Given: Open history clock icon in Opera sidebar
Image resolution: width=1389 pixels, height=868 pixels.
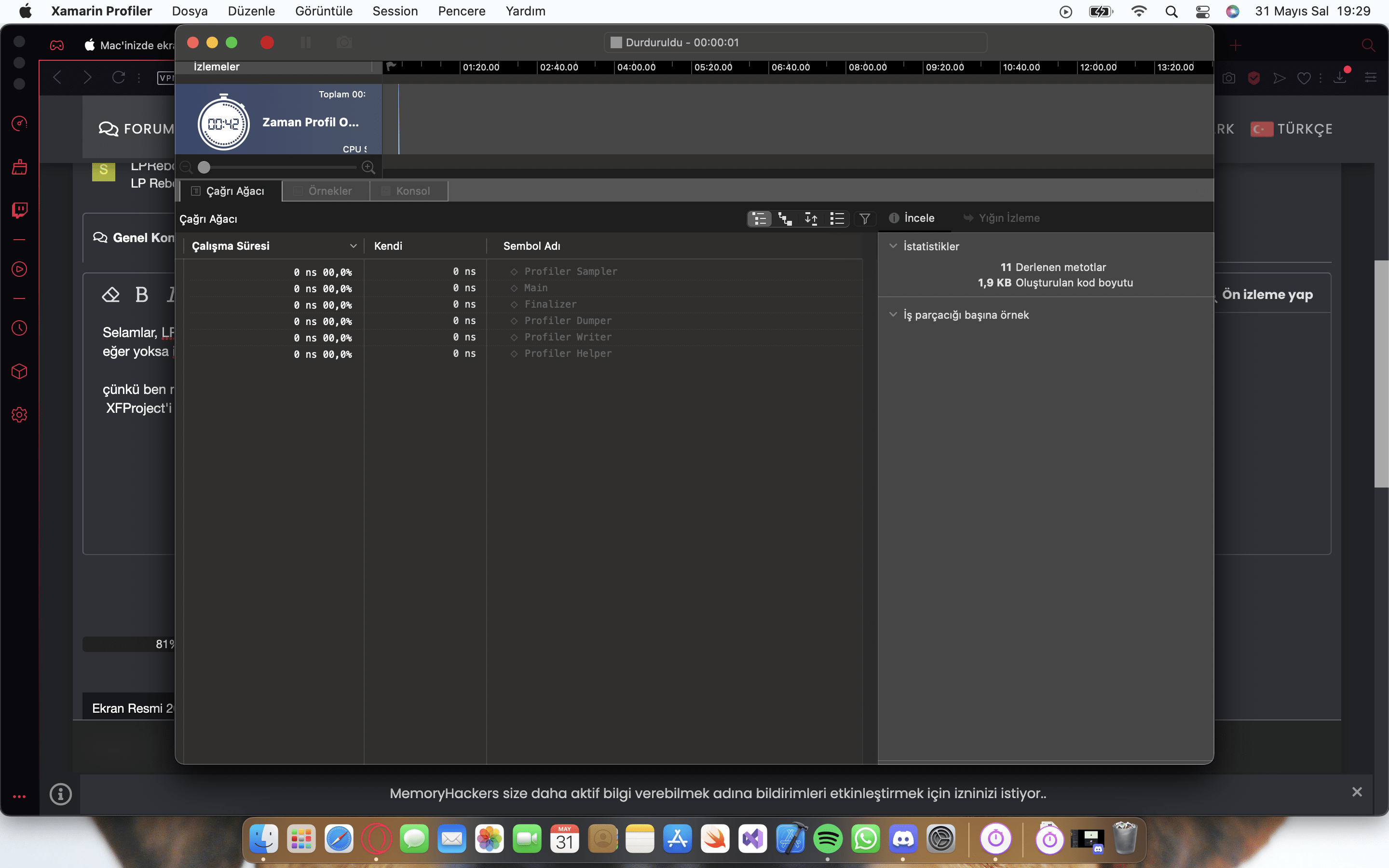Looking at the screenshot, I should (x=19, y=328).
